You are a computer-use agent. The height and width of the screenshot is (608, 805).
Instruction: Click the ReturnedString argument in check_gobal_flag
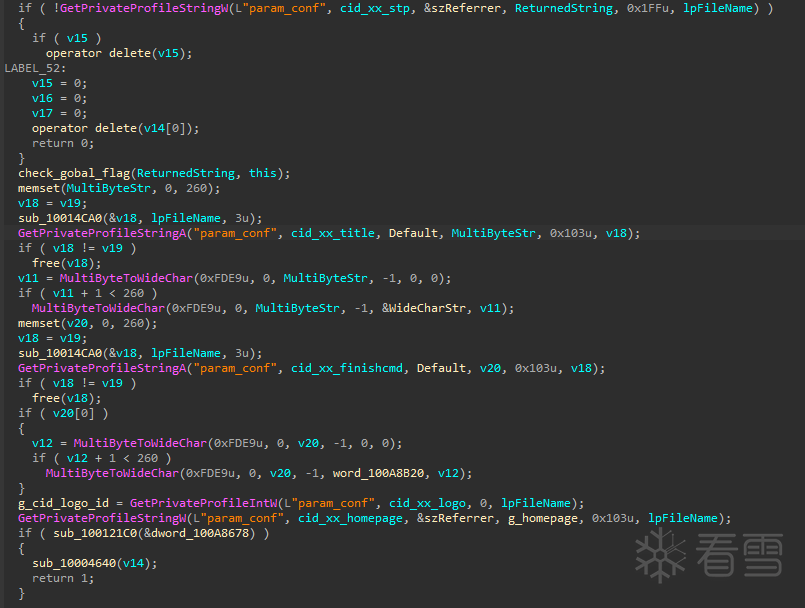click(x=186, y=173)
